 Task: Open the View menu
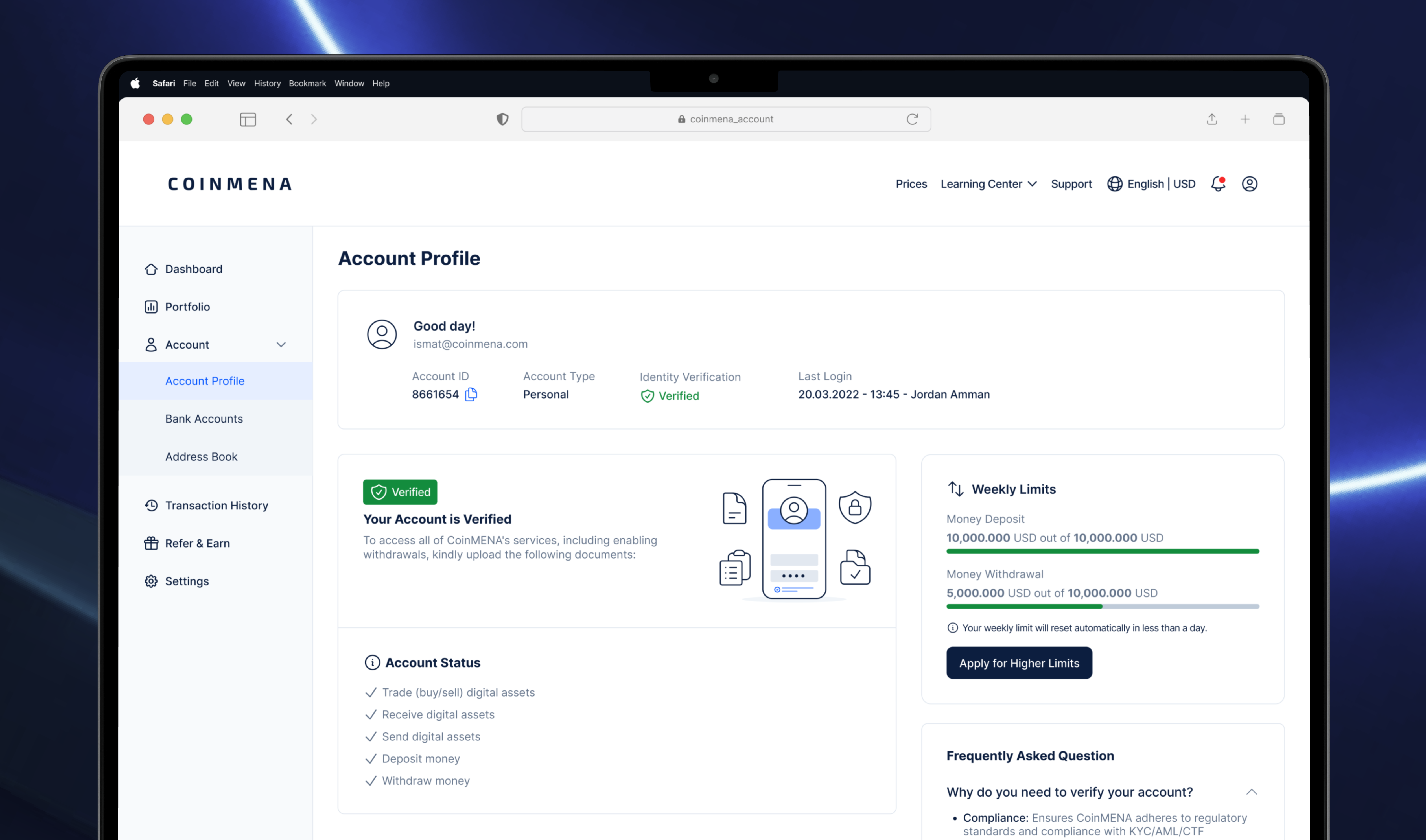pos(237,83)
